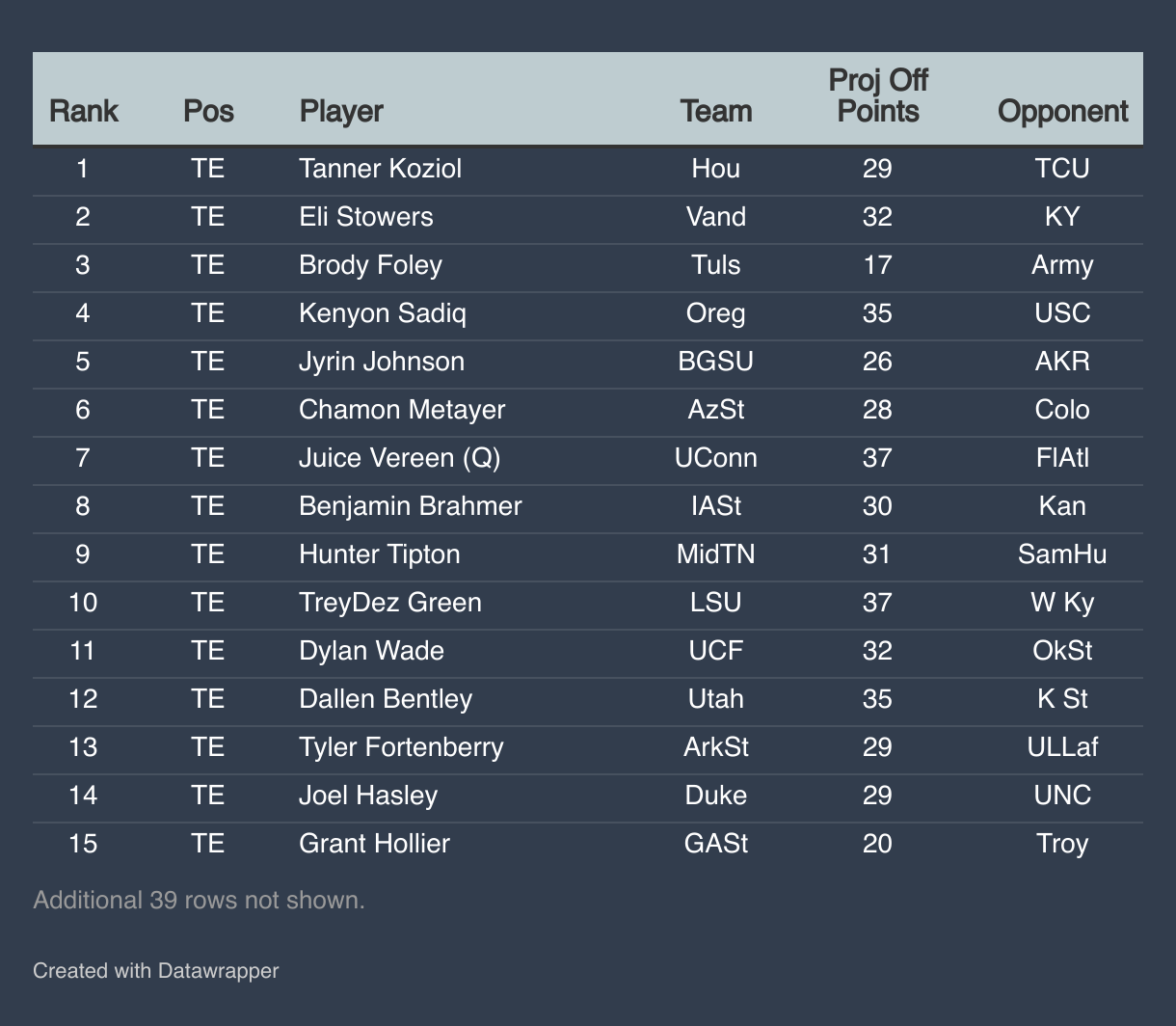Select TreyDez Green player cell
The image size is (1176, 1026).
390,603
